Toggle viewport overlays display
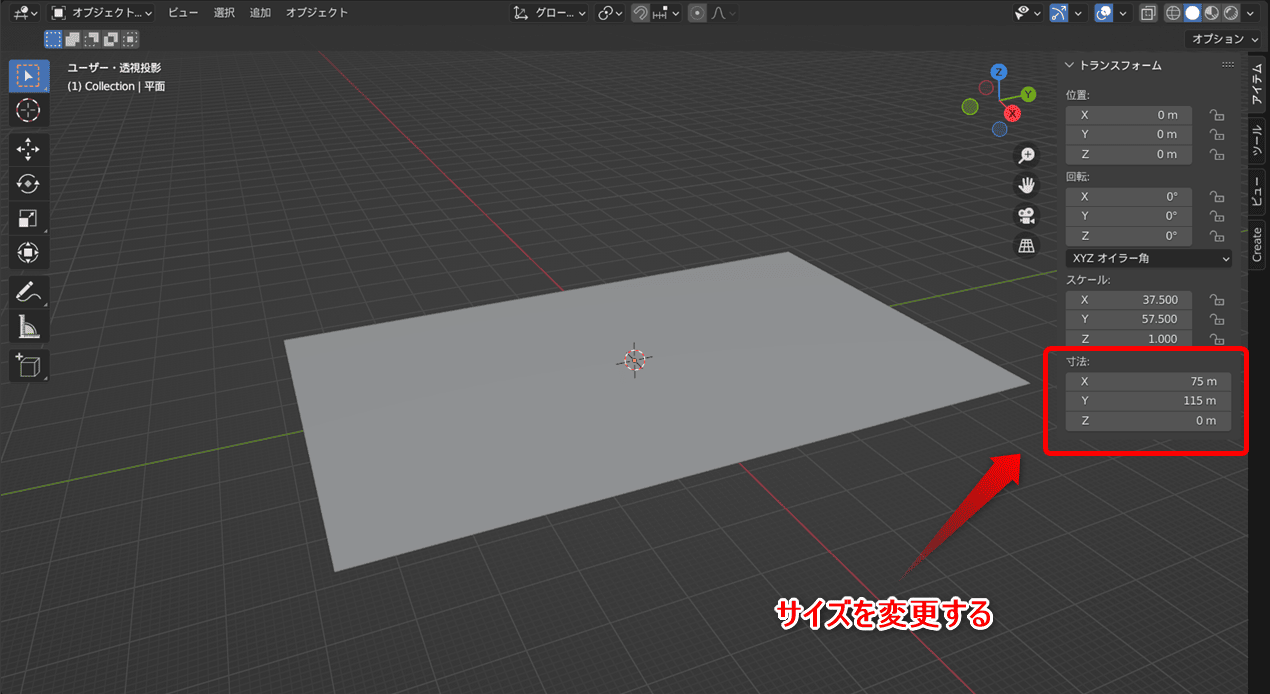The width and height of the screenshot is (1270, 694). (x=1103, y=13)
